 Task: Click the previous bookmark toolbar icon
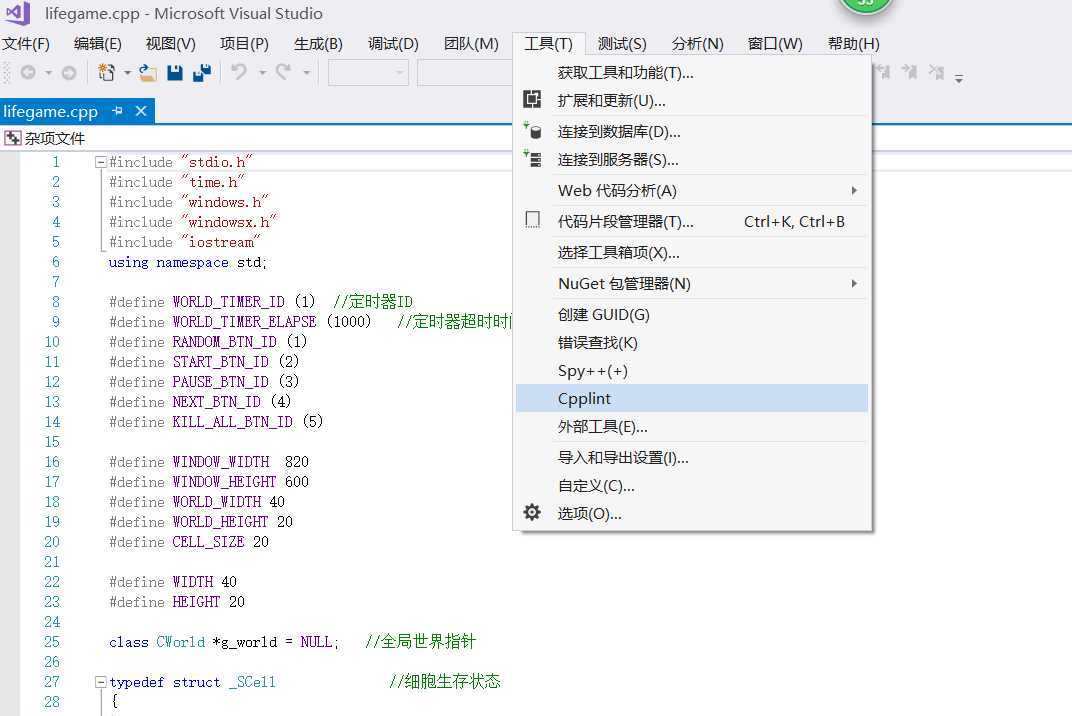point(883,72)
